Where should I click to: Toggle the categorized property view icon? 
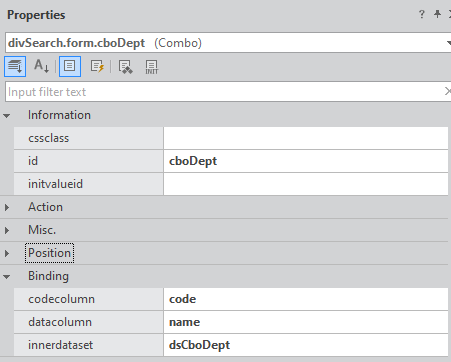[x=15, y=66]
